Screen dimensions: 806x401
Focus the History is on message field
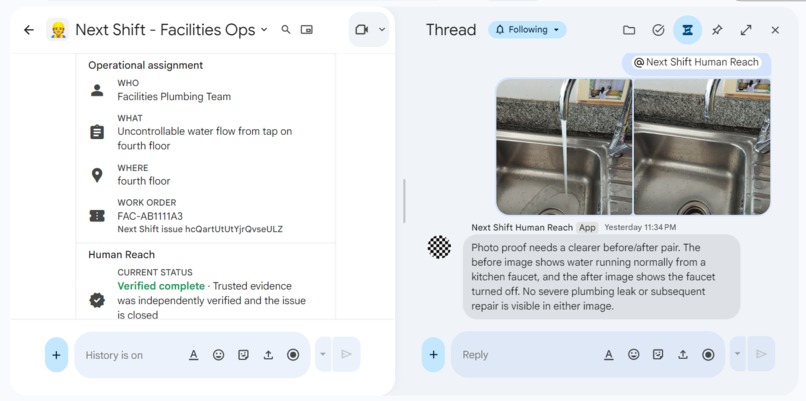pos(131,355)
